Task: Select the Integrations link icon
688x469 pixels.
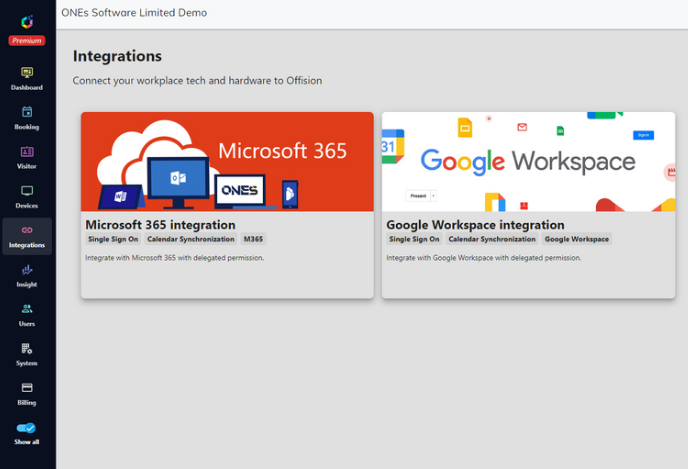Action: tap(27, 230)
